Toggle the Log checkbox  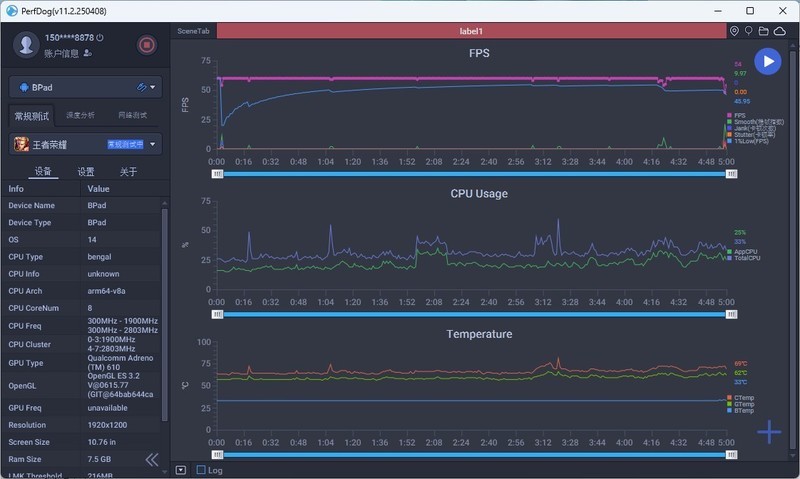pos(201,469)
